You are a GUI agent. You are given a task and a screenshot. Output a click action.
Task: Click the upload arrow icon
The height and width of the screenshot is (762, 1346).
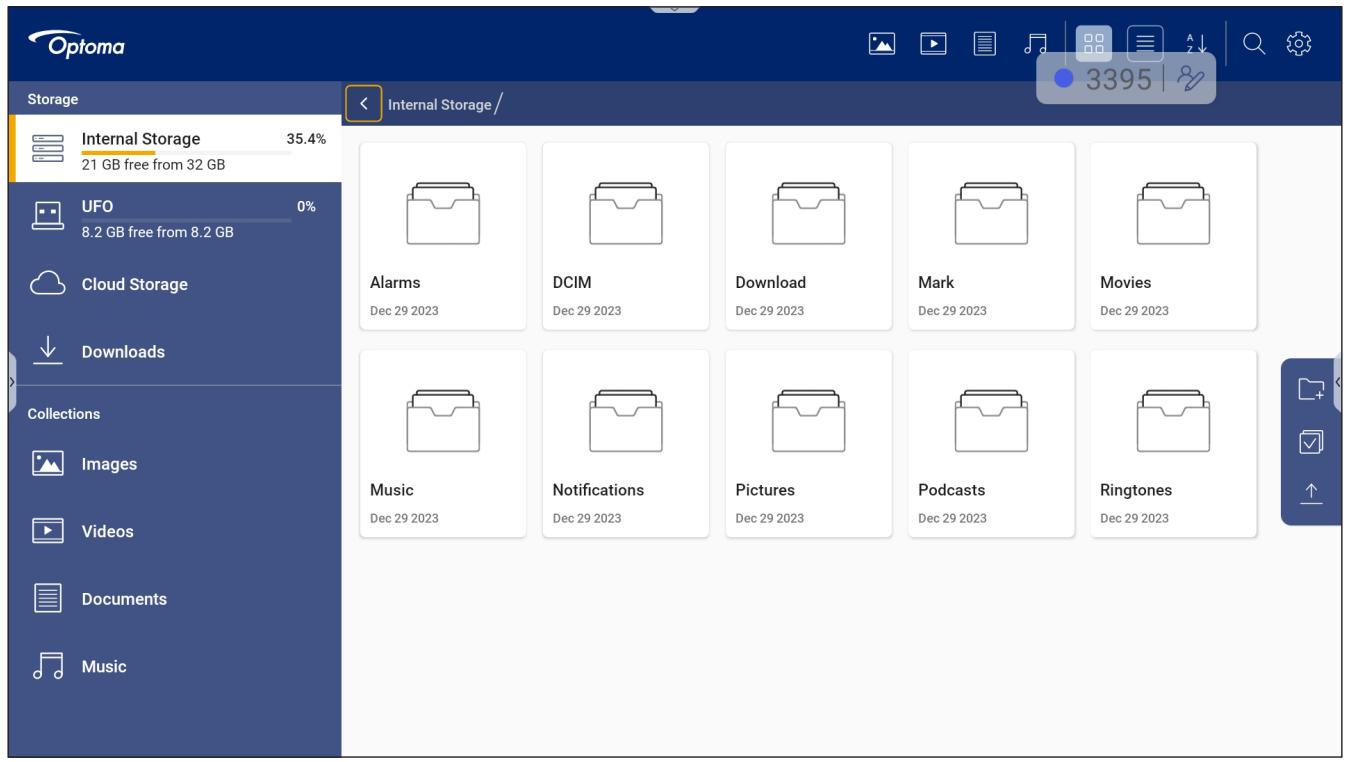(x=1310, y=494)
